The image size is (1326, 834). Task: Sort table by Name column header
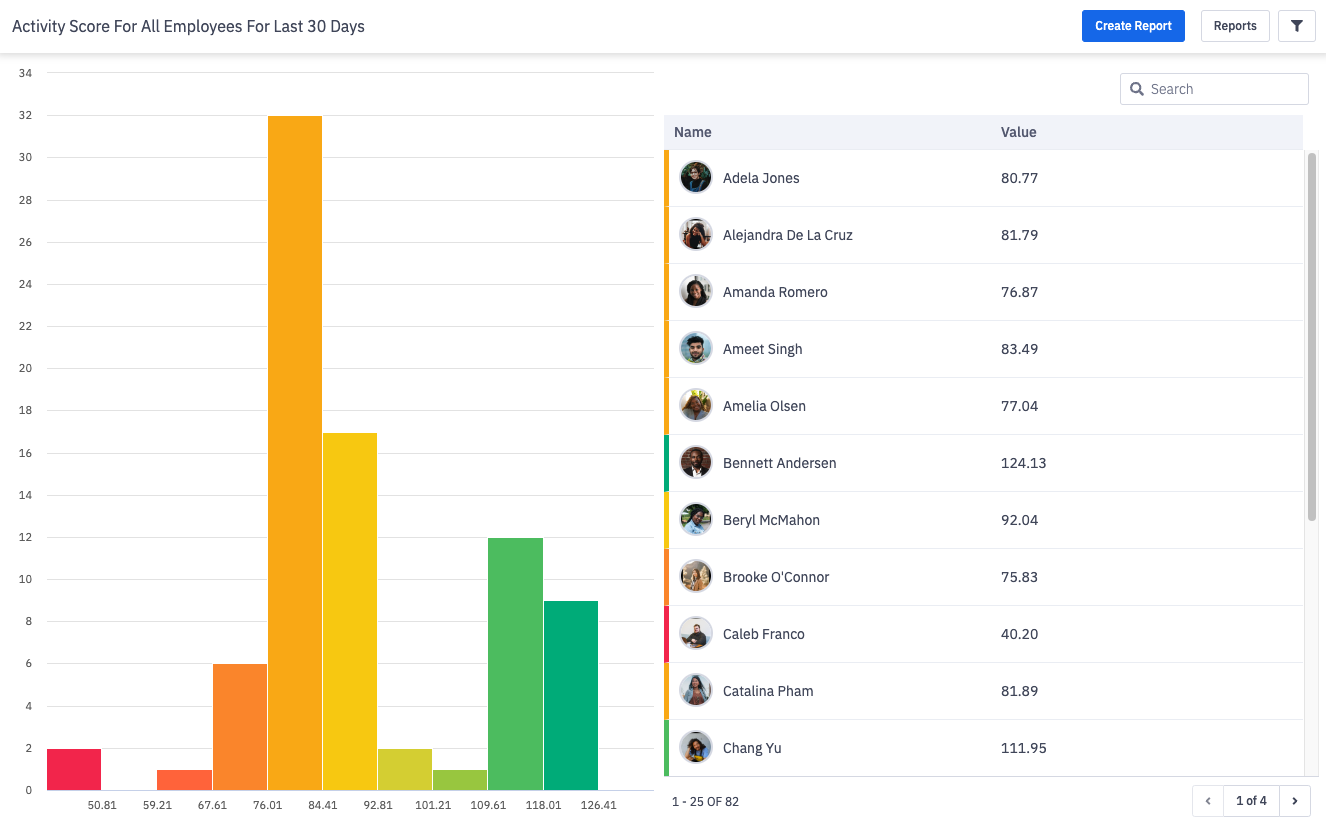pos(693,132)
